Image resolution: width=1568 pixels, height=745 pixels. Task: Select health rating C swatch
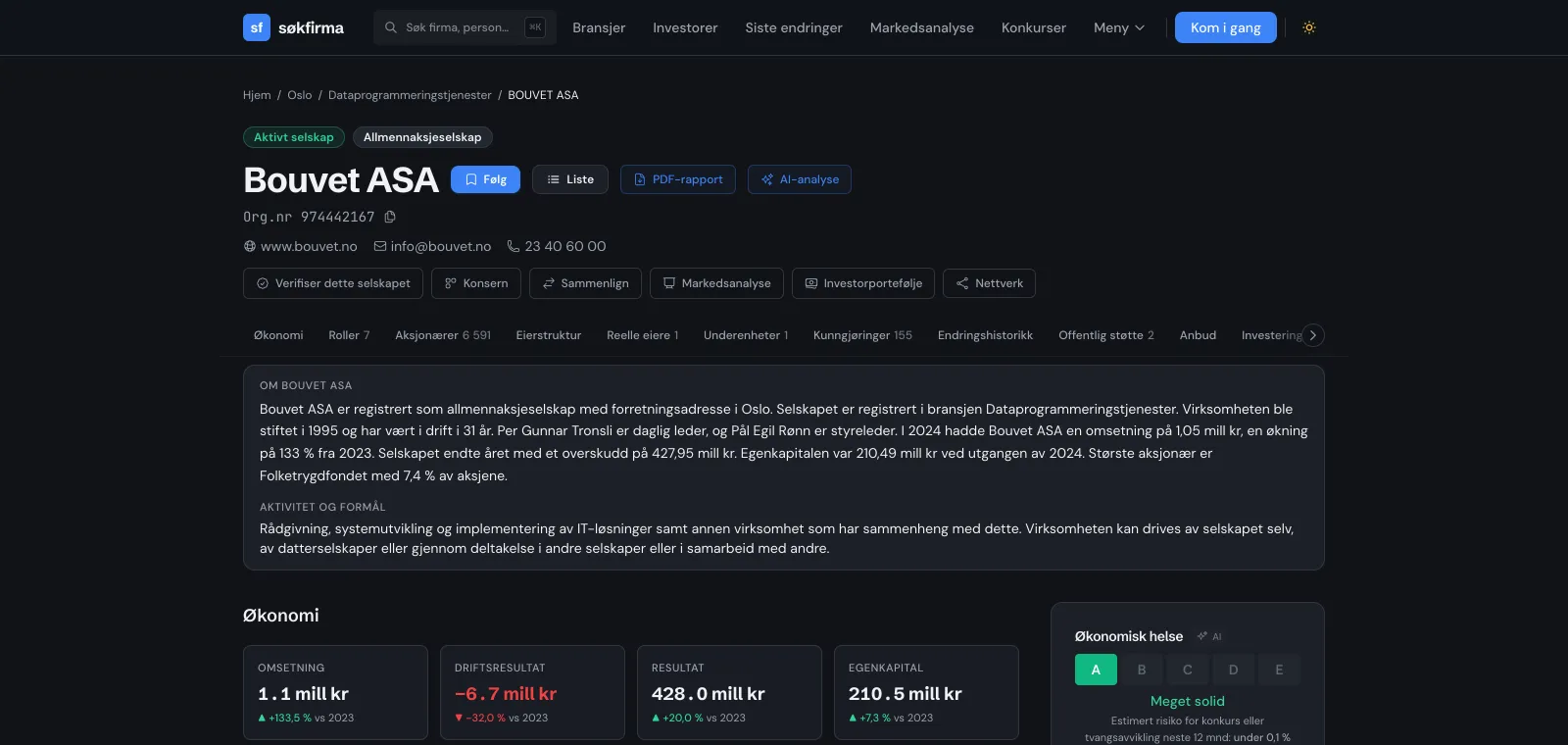point(1188,670)
